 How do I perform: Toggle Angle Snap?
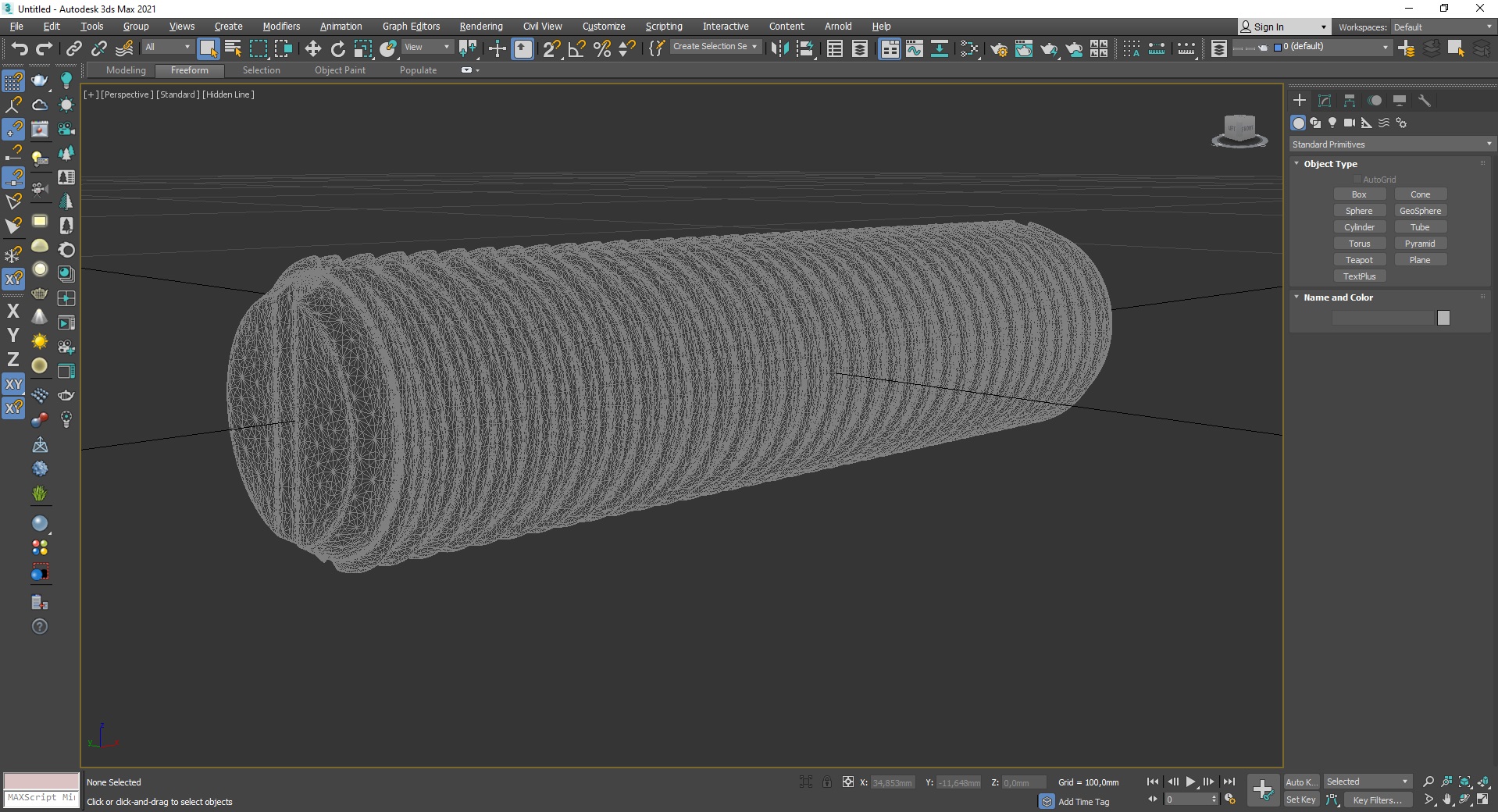(576, 48)
